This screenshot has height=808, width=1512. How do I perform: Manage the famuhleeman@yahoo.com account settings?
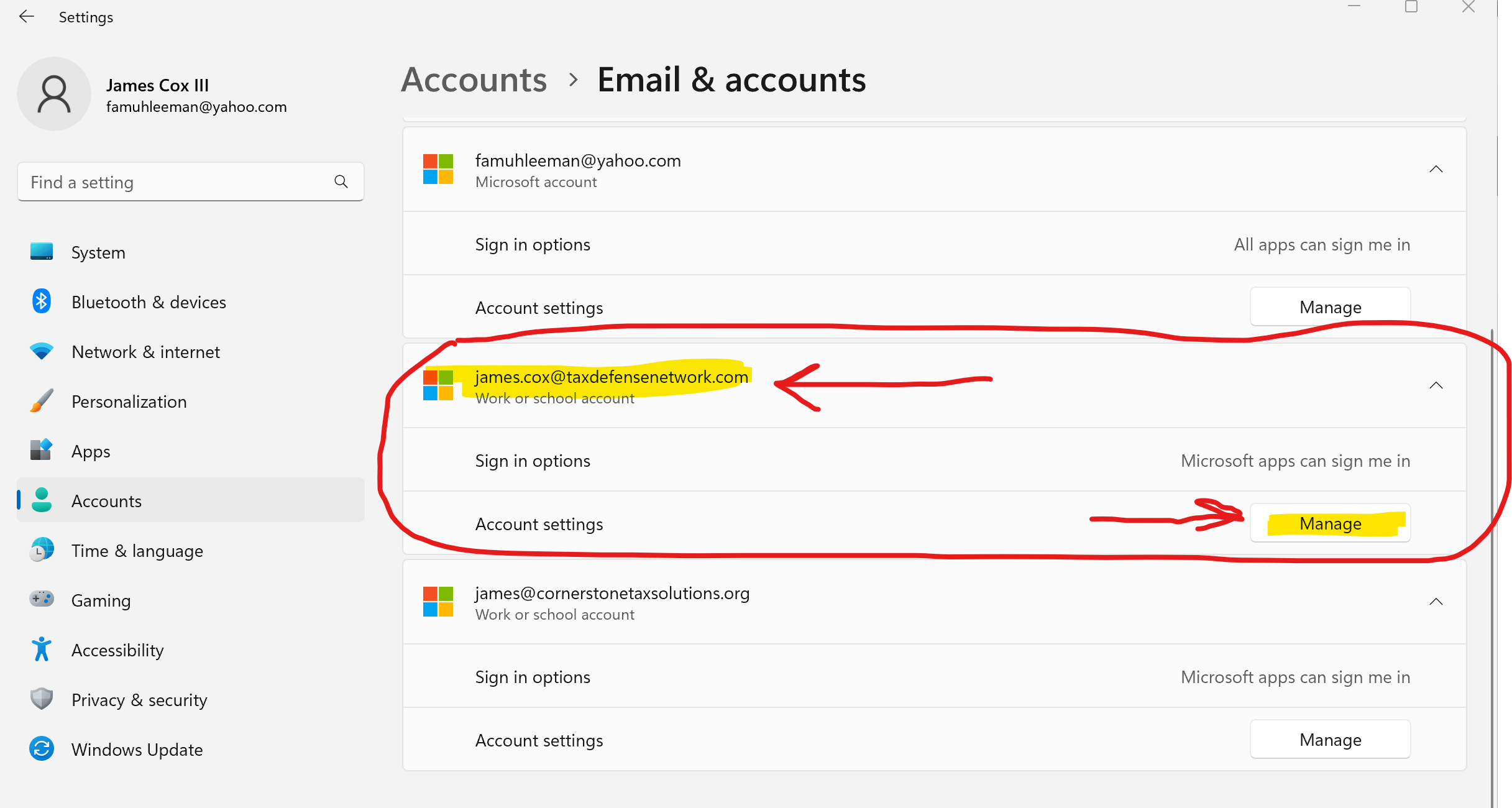coord(1330,307)
